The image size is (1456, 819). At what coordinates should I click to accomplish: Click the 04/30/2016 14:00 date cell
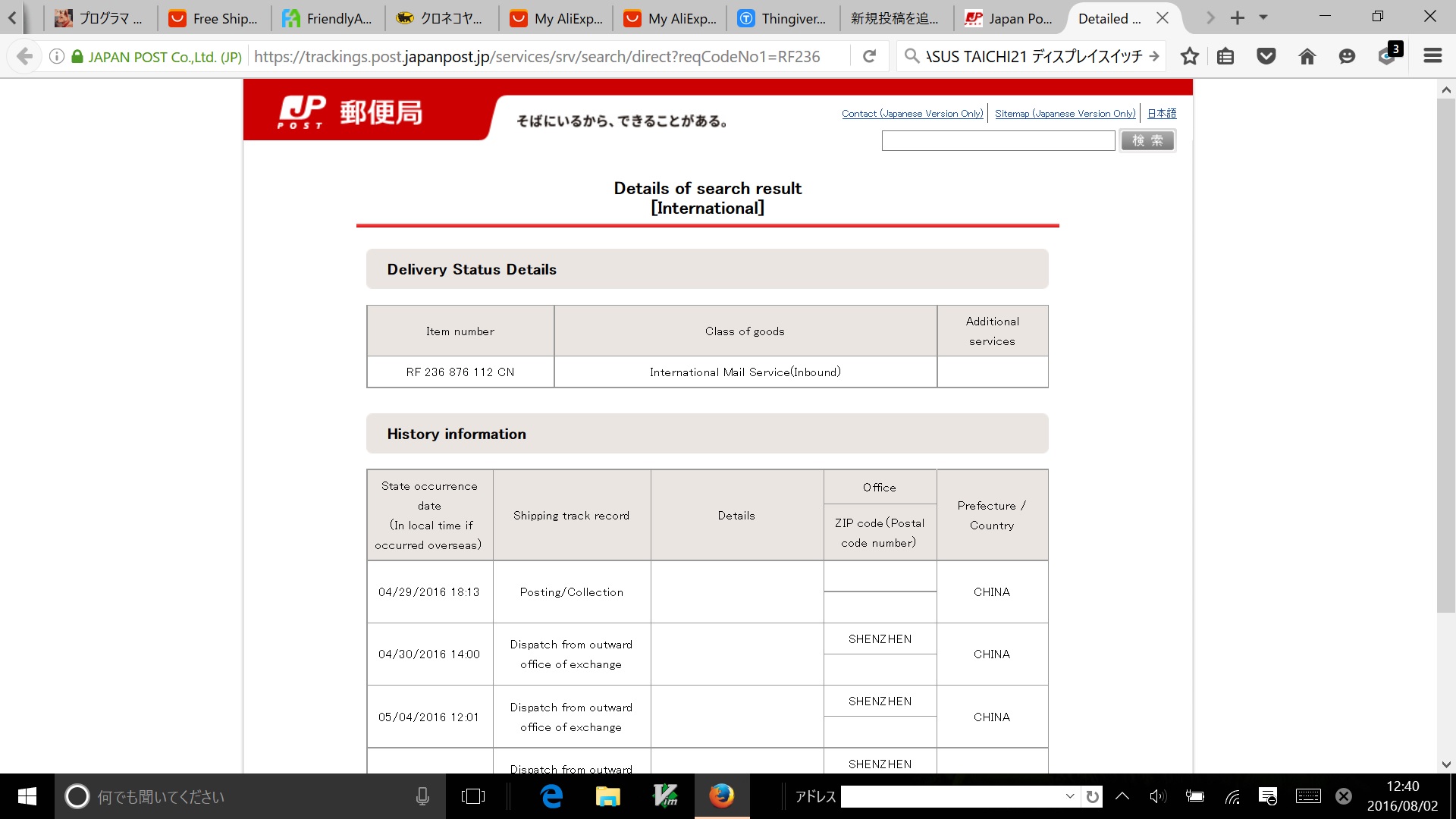point(429,654)
